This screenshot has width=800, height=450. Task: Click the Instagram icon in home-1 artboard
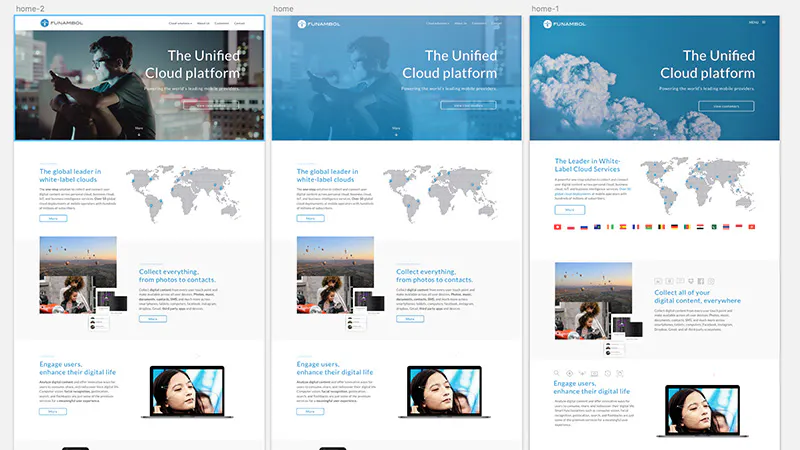pos(711,281)
